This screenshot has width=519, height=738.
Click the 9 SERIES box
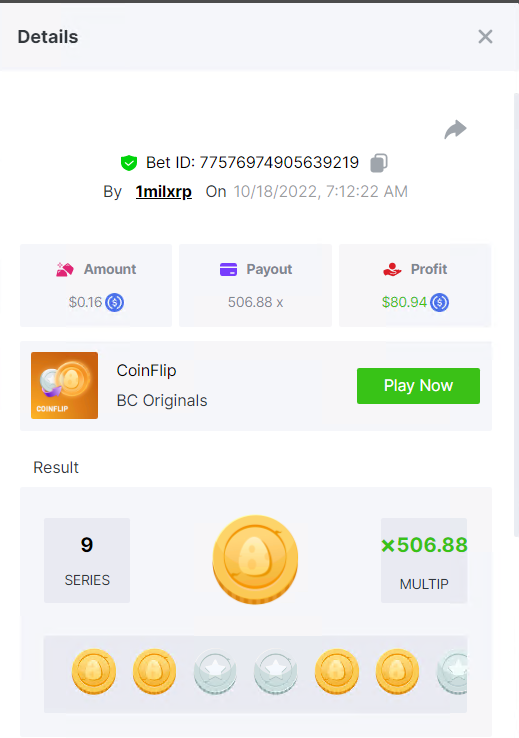coord(87,560)
